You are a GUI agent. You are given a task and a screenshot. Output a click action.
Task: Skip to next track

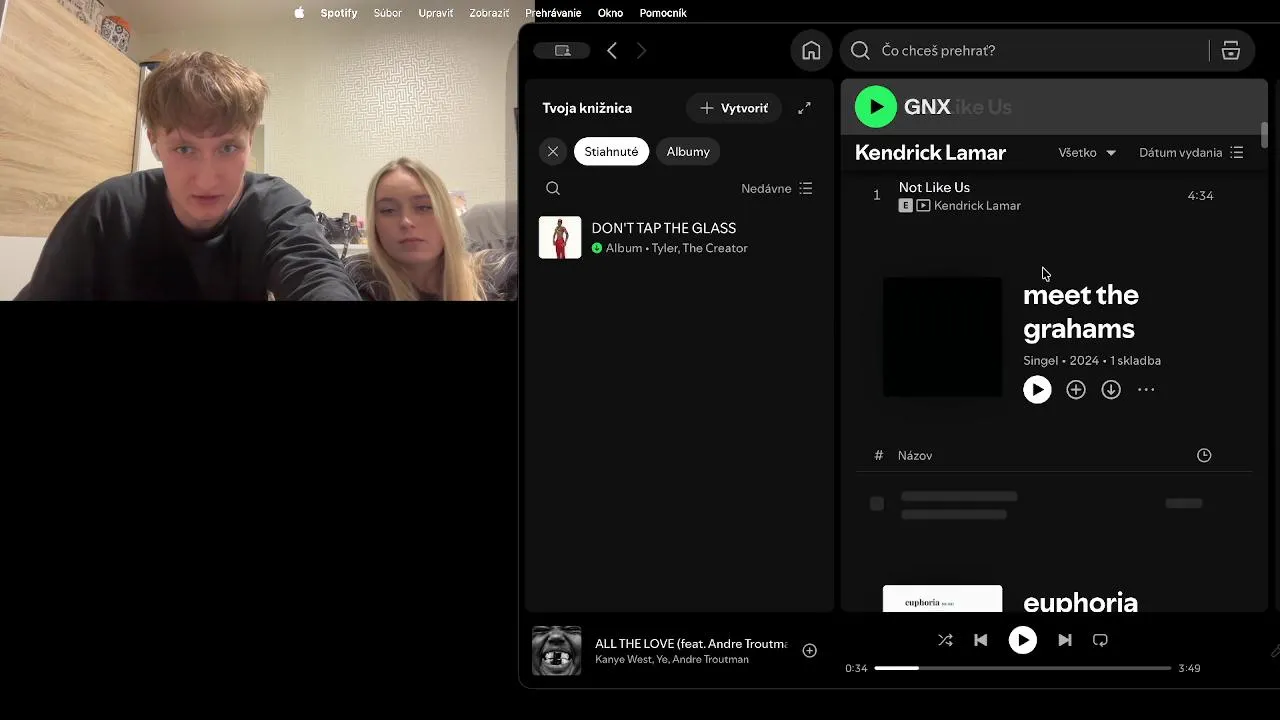1065,640
